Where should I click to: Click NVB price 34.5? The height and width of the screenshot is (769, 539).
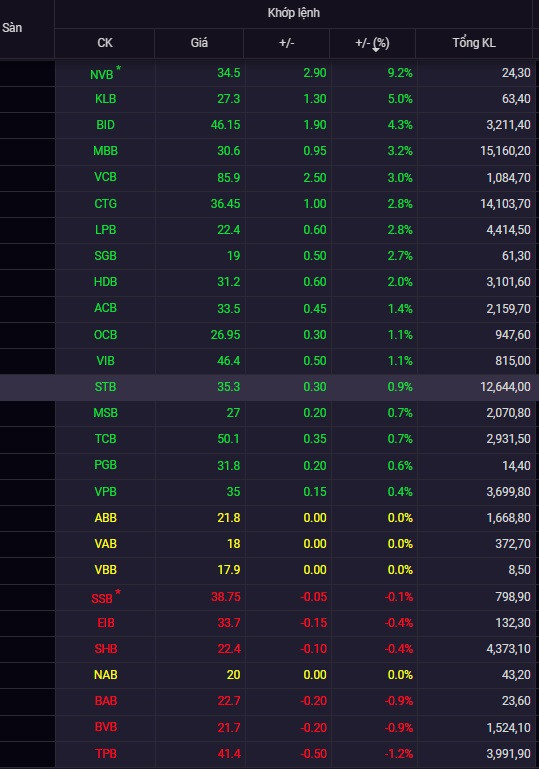coord(229,73)
